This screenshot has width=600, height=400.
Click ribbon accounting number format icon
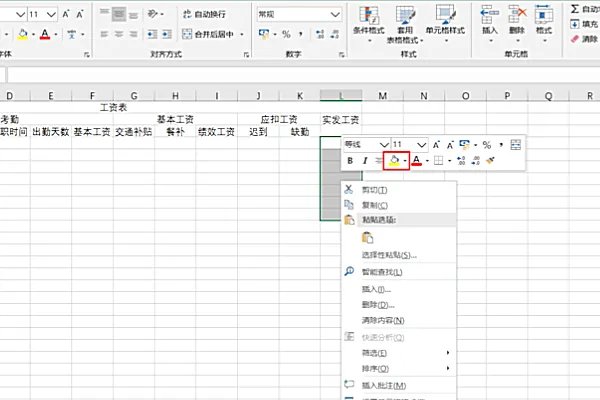(x=264, y=34)
